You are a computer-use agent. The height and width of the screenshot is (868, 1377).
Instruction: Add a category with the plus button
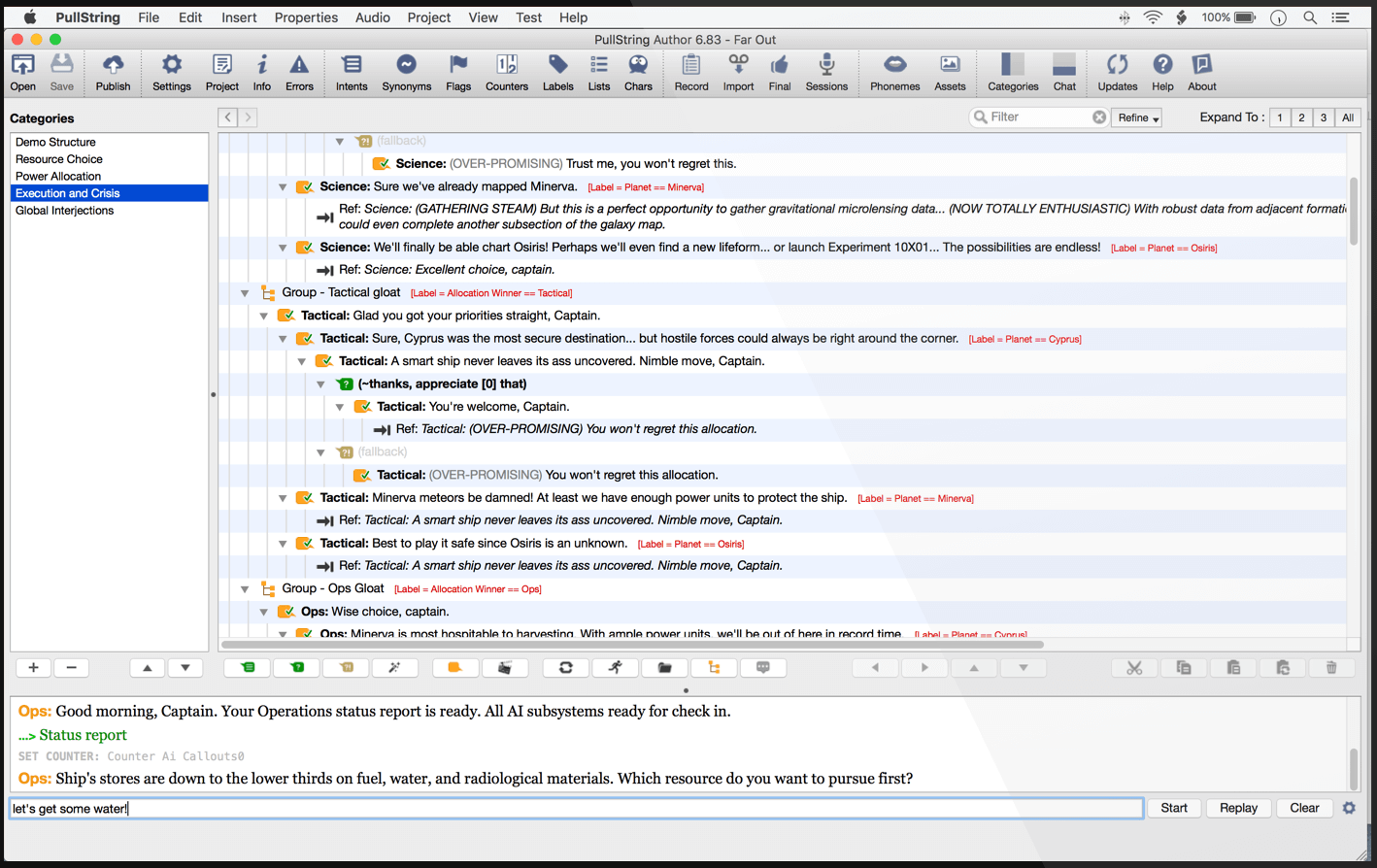[33, 668]
